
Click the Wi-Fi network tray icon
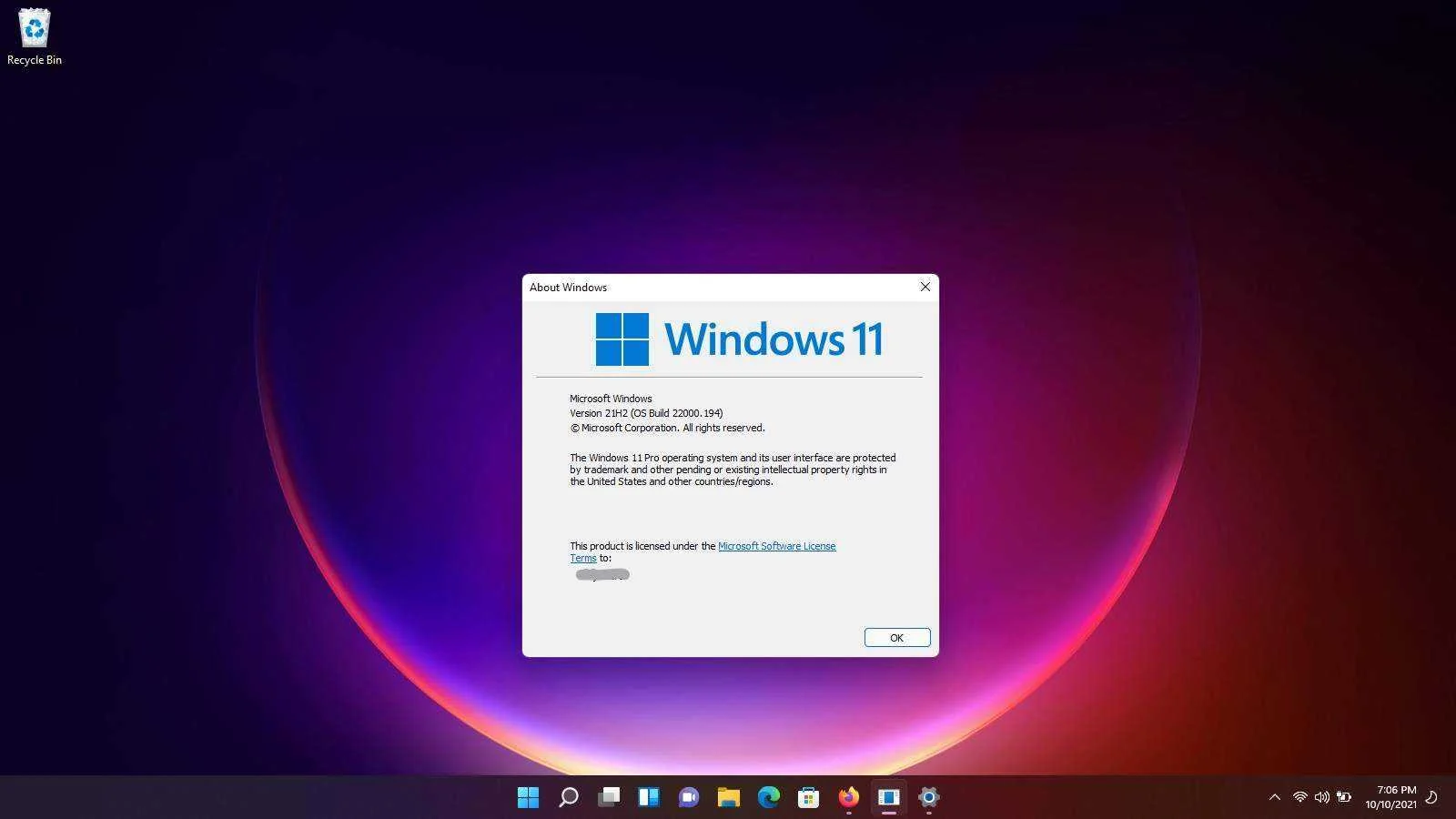point(1299,797)
